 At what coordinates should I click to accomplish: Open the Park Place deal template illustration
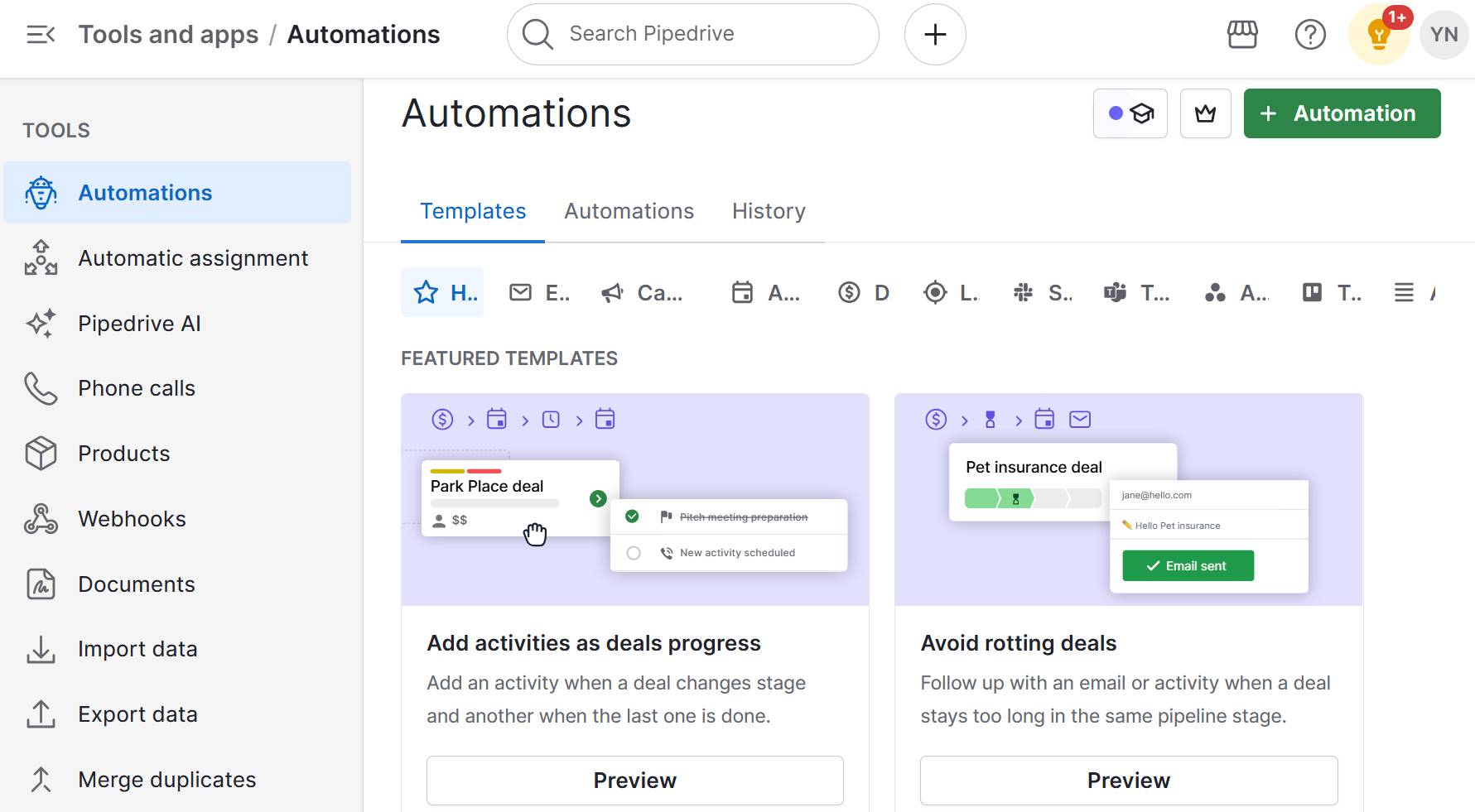635,500
